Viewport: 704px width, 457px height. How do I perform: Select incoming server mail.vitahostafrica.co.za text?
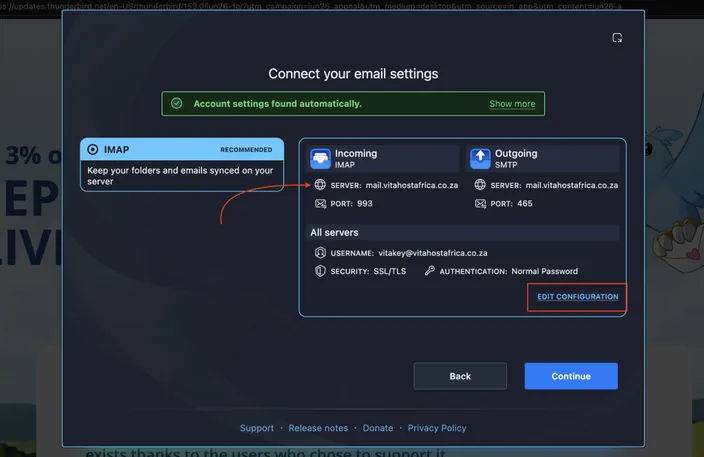pos(412,185)
